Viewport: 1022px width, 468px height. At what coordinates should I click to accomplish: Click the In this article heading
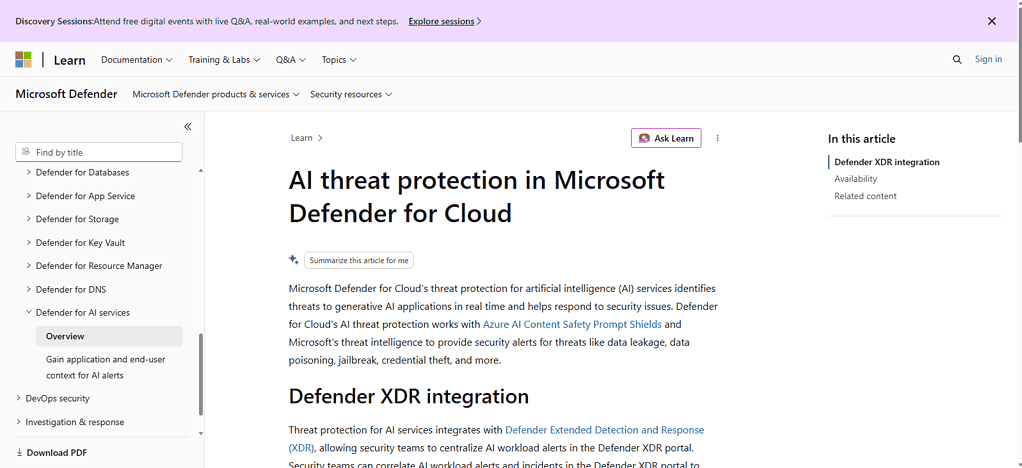[862, 139]
